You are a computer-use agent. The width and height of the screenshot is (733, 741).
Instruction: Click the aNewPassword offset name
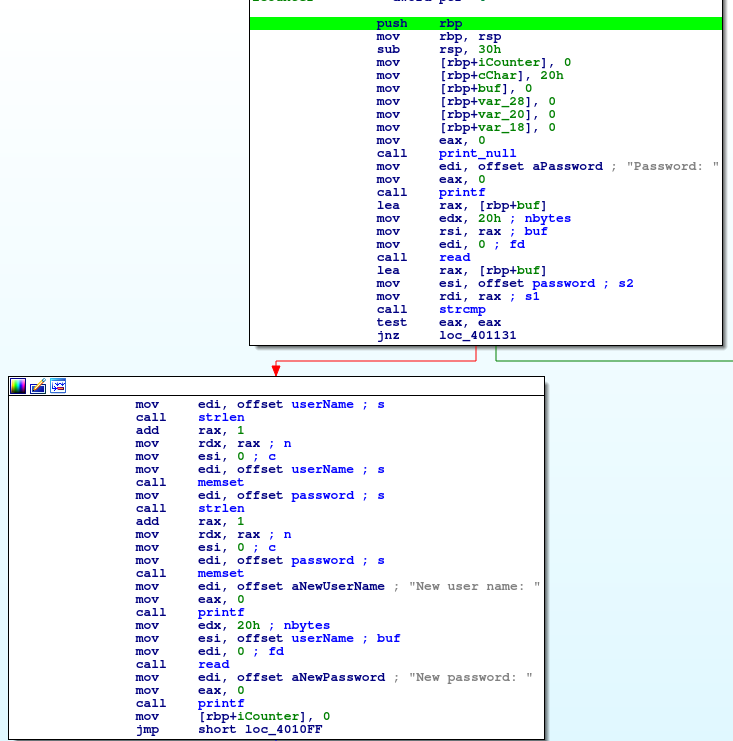tap(338, 677)
